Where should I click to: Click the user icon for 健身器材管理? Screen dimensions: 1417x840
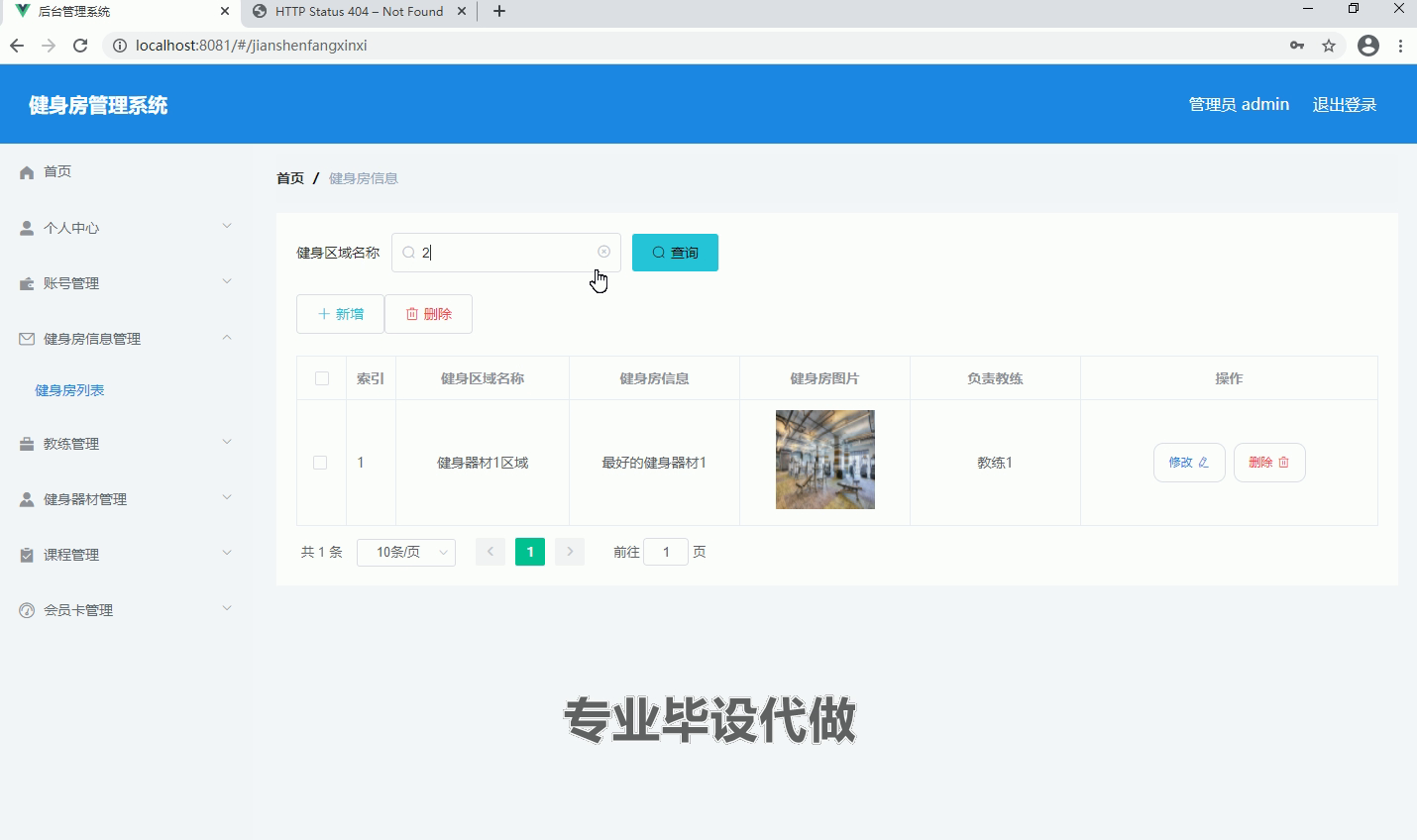(27, 499)
